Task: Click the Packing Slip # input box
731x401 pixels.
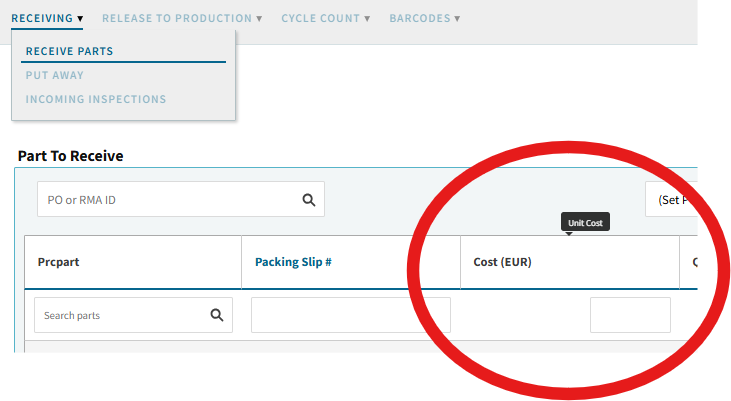Action: coord(351,315)
